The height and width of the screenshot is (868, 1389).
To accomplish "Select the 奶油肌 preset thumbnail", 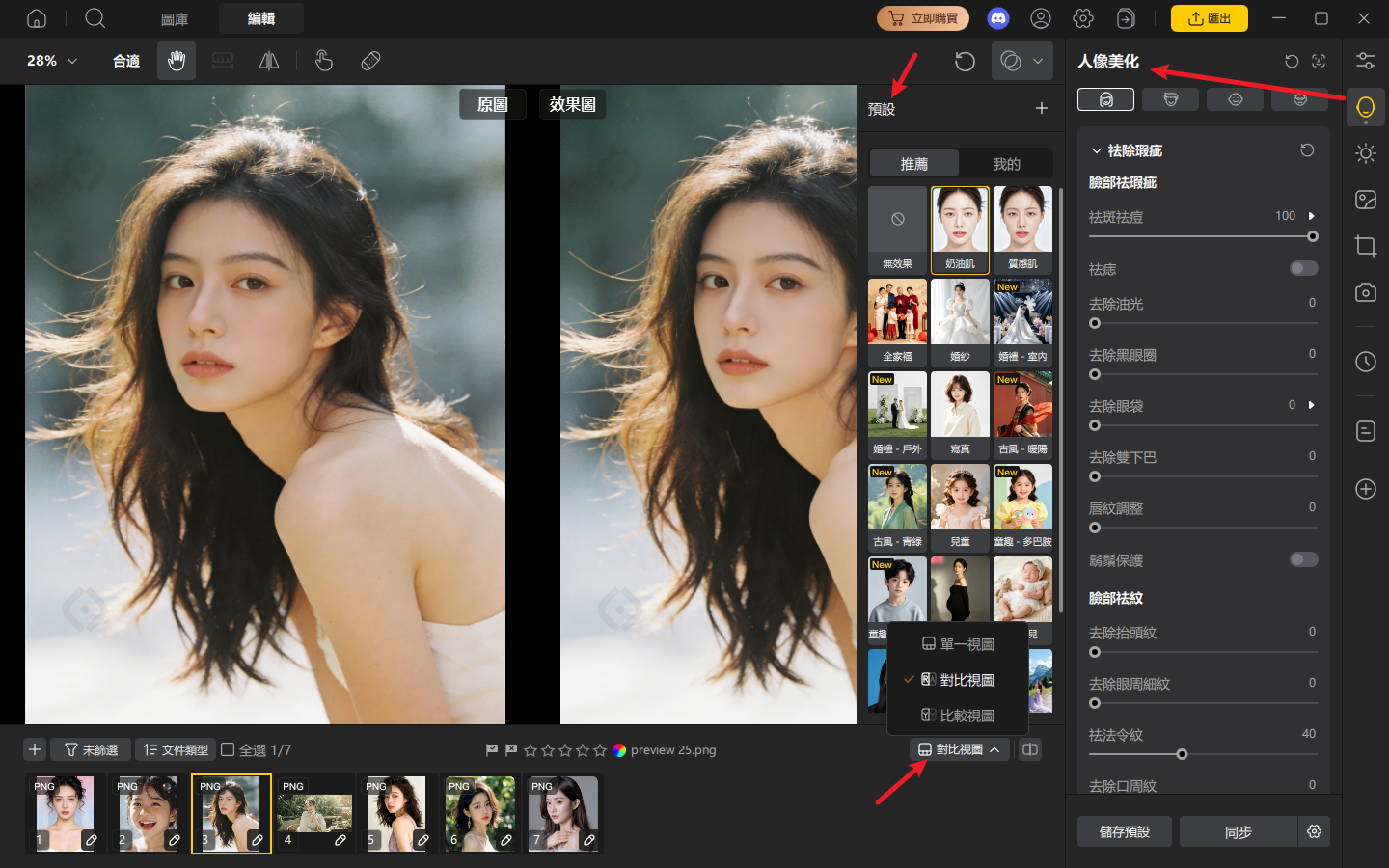I will click(x=960, y=230).
